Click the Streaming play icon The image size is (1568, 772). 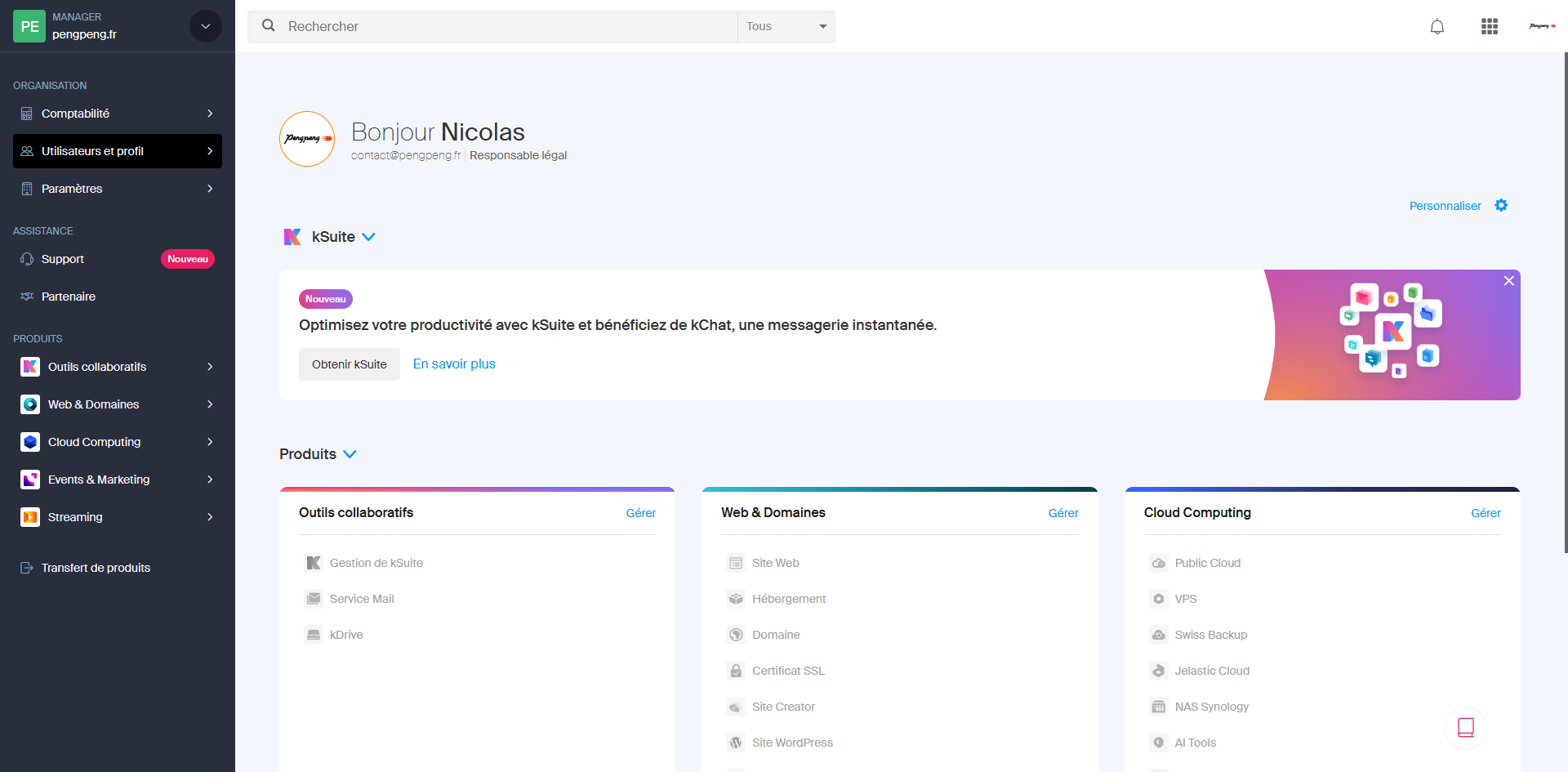(x=30, y=517)
